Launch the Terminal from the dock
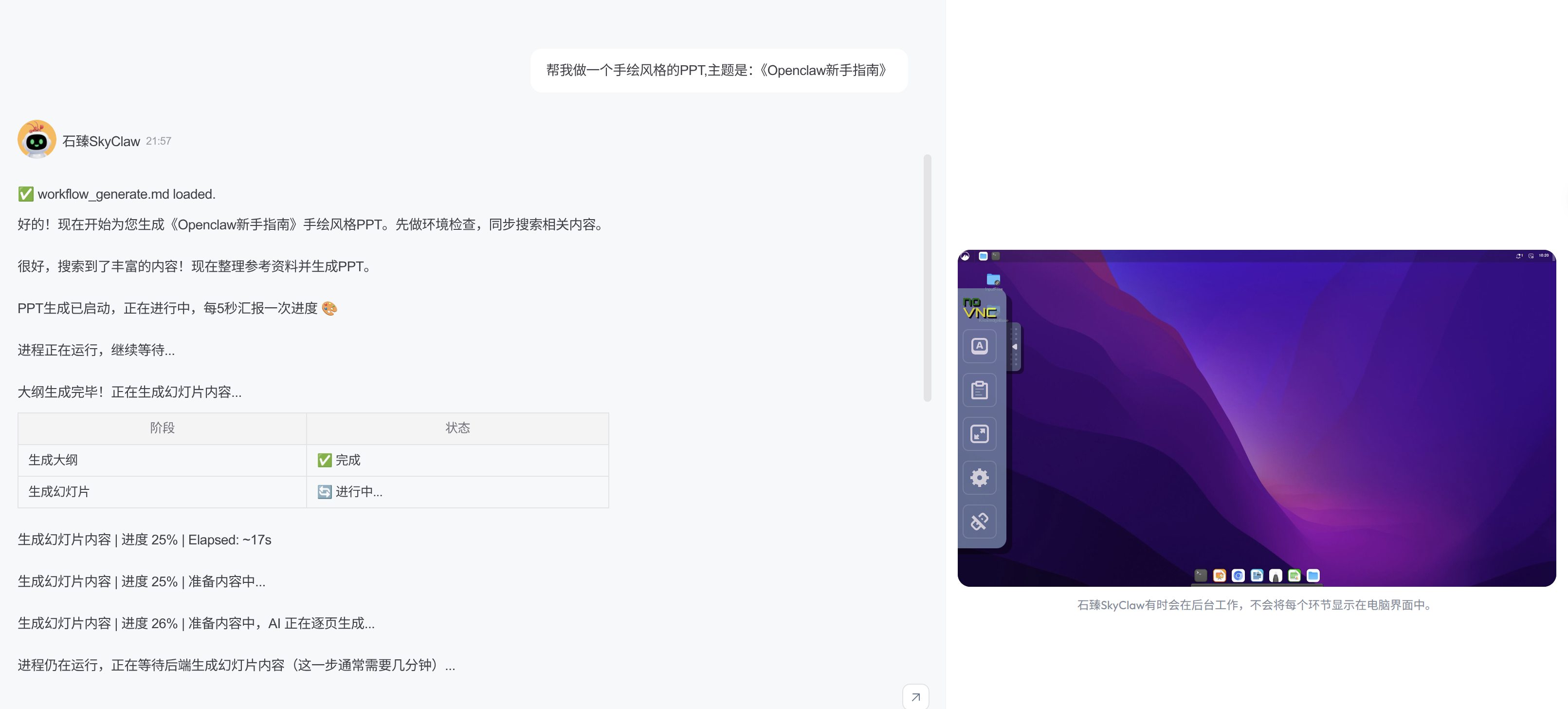1568x709 pixels. pyautogui.click(x=1201, y=576)
